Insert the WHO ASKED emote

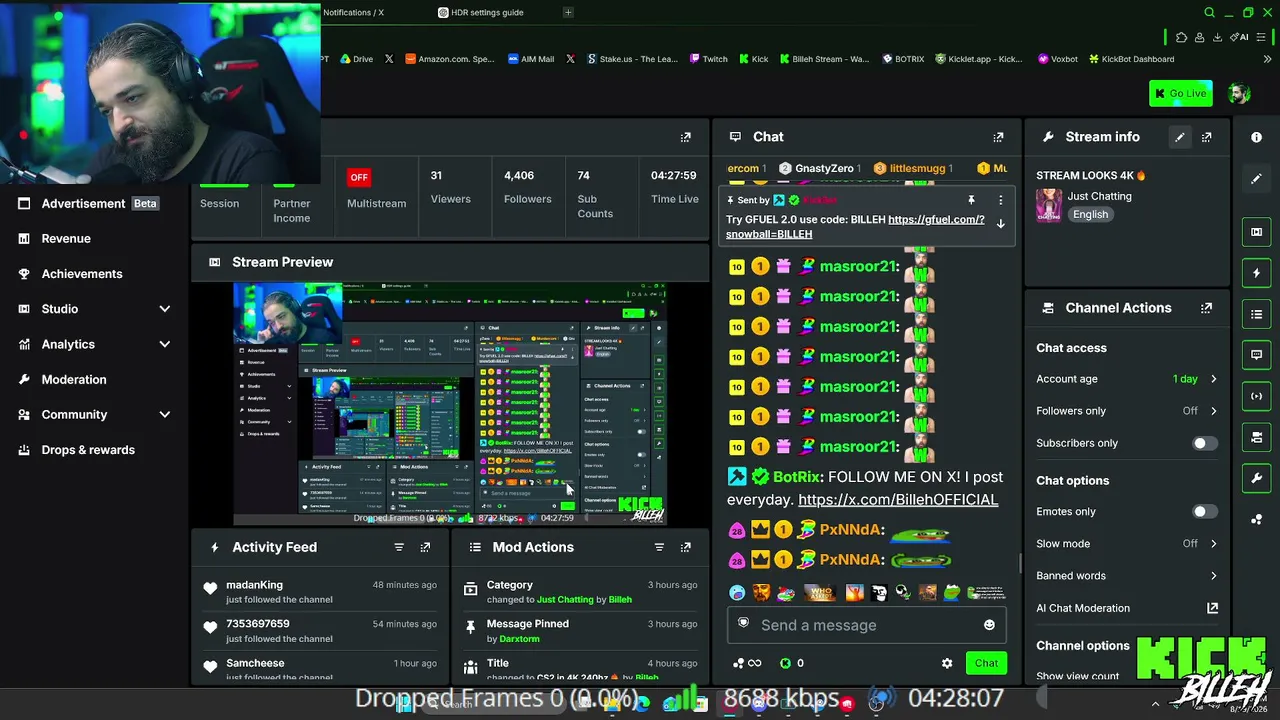tap(821, 593)
